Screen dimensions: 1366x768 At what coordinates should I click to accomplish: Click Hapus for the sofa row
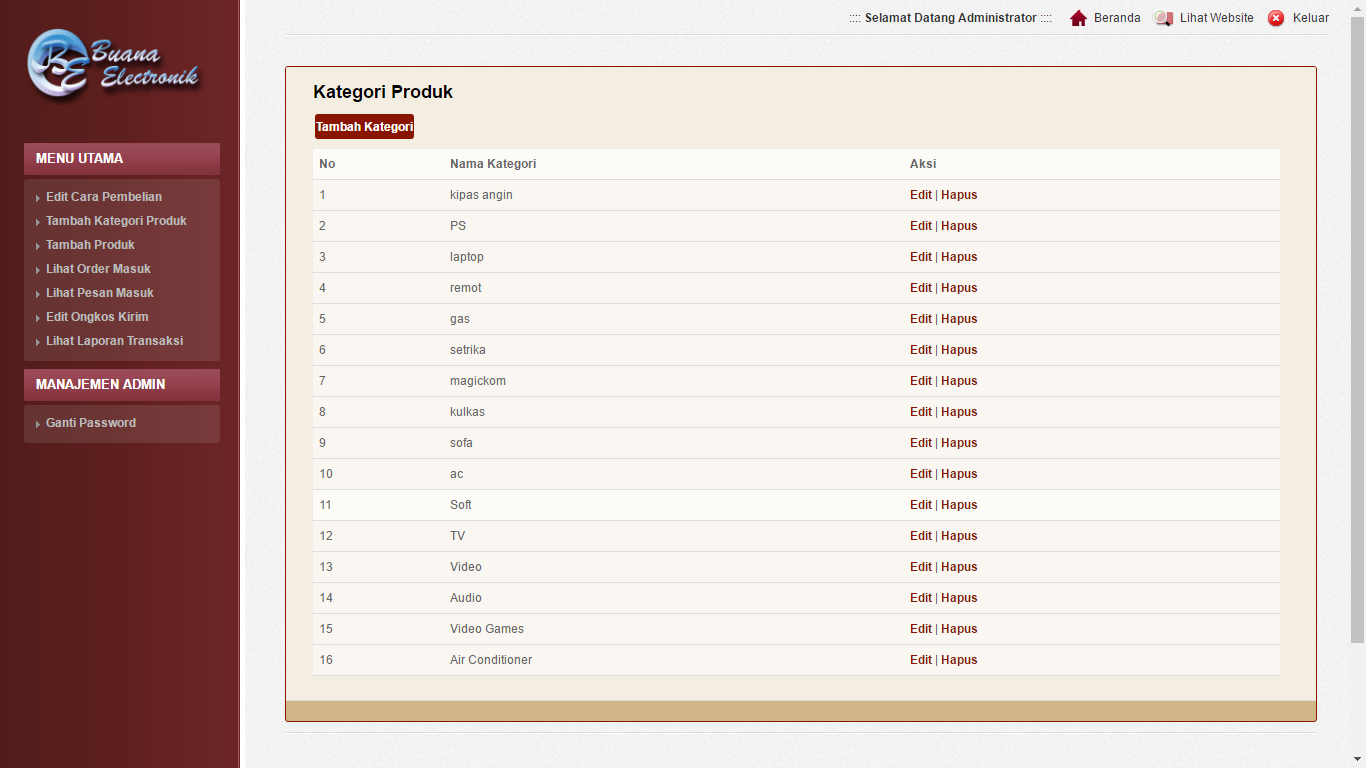(x=959, y=443)
